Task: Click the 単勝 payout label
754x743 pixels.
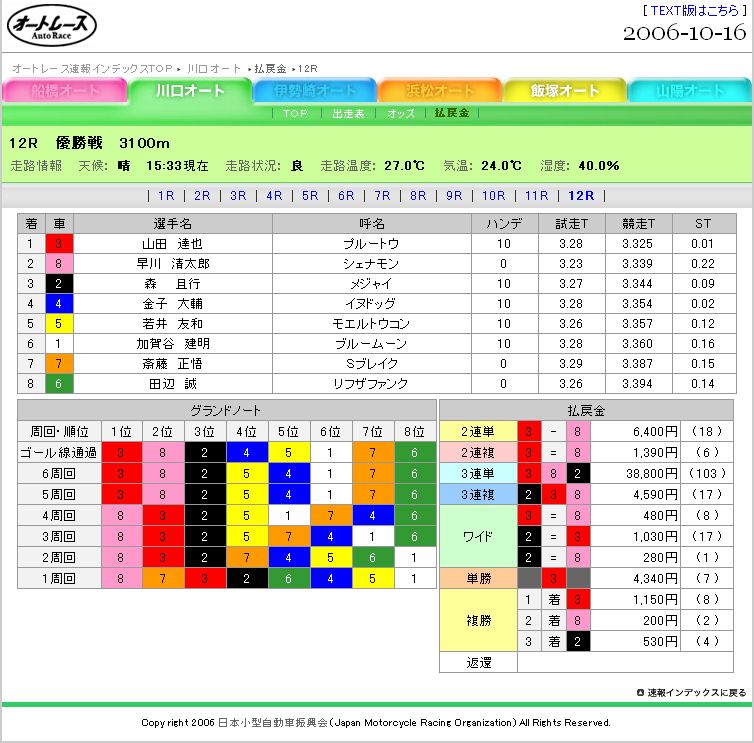Action: pyautogui.click(x=478, y=579)
